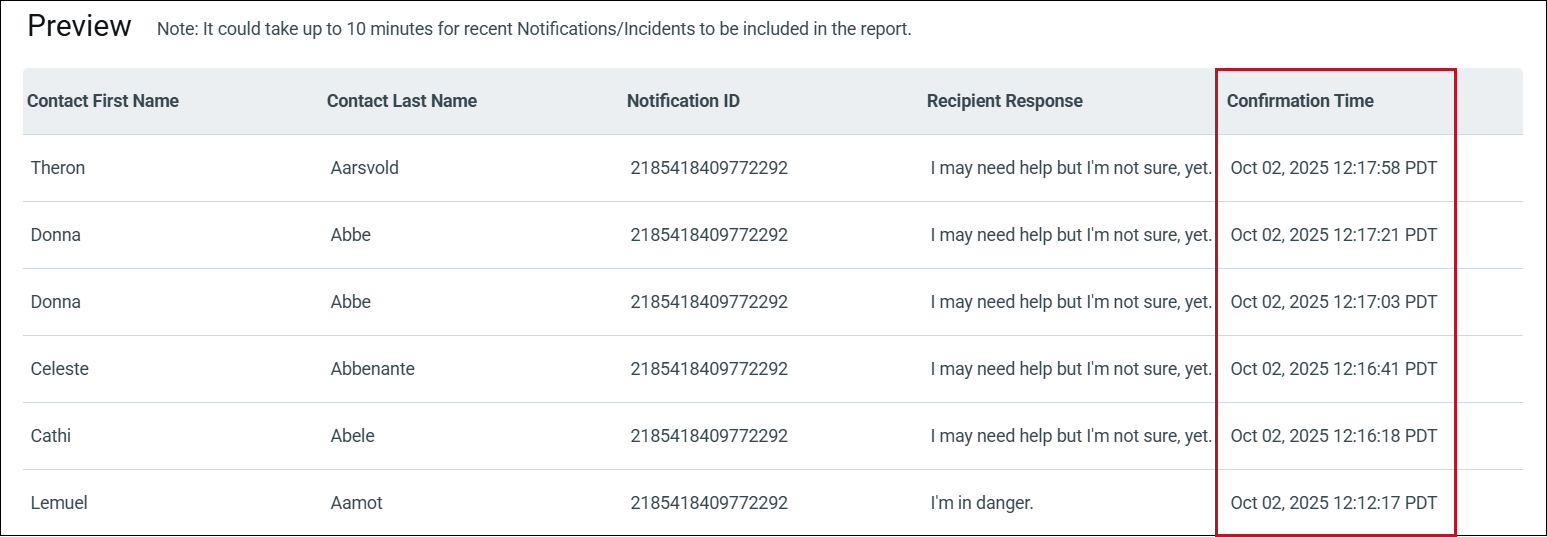
Task: Click the last name Aarsvold
Action: pyautogui.click(x=364, y=168)
